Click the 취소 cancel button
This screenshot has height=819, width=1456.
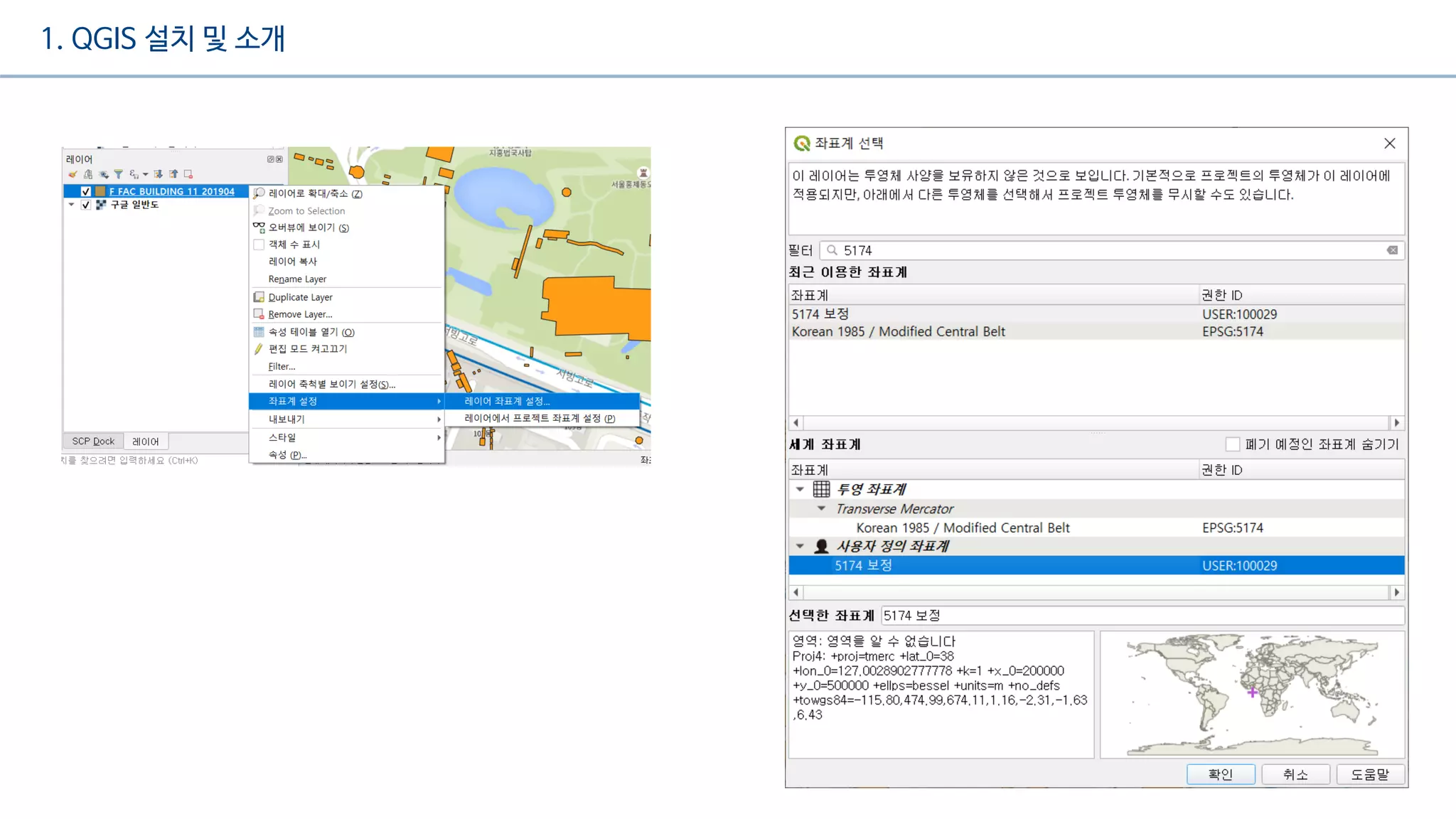tap(1295, 774)
